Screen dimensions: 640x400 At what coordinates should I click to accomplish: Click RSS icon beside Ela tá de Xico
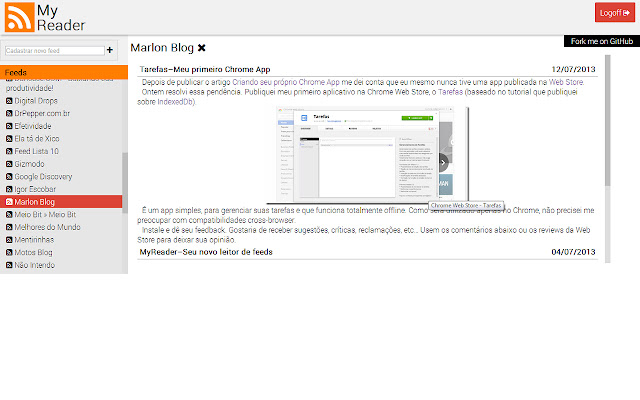click(9, 139)
